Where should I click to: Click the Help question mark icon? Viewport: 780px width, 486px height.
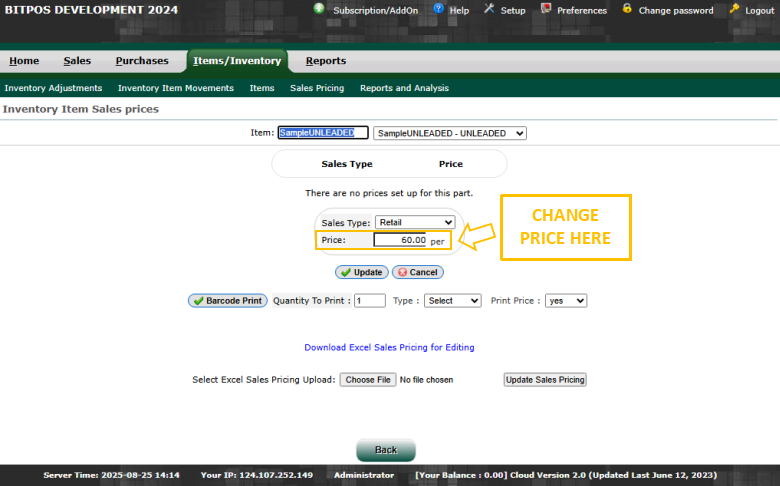pos(438,9)
